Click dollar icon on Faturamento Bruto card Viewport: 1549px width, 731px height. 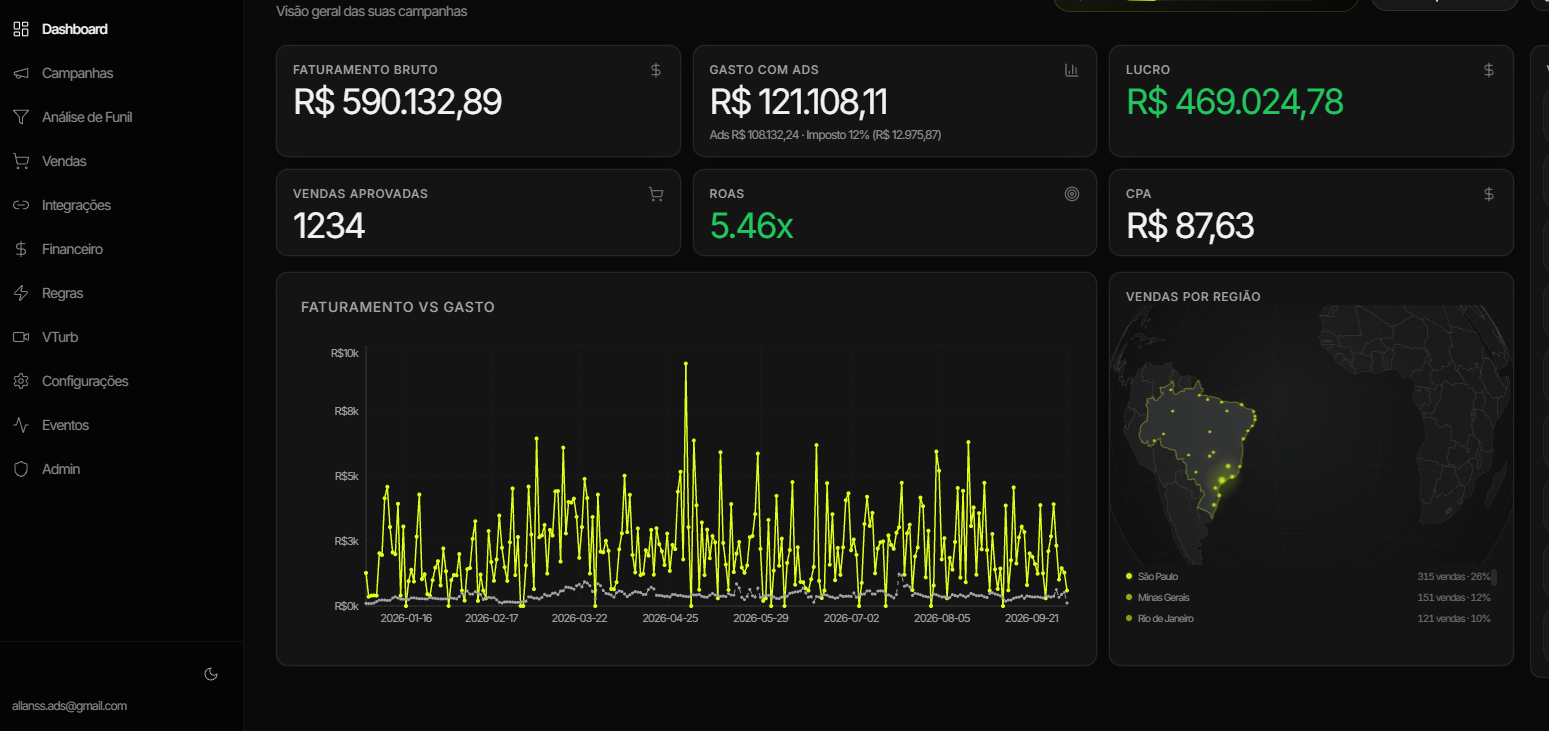[x=656, y=70]
